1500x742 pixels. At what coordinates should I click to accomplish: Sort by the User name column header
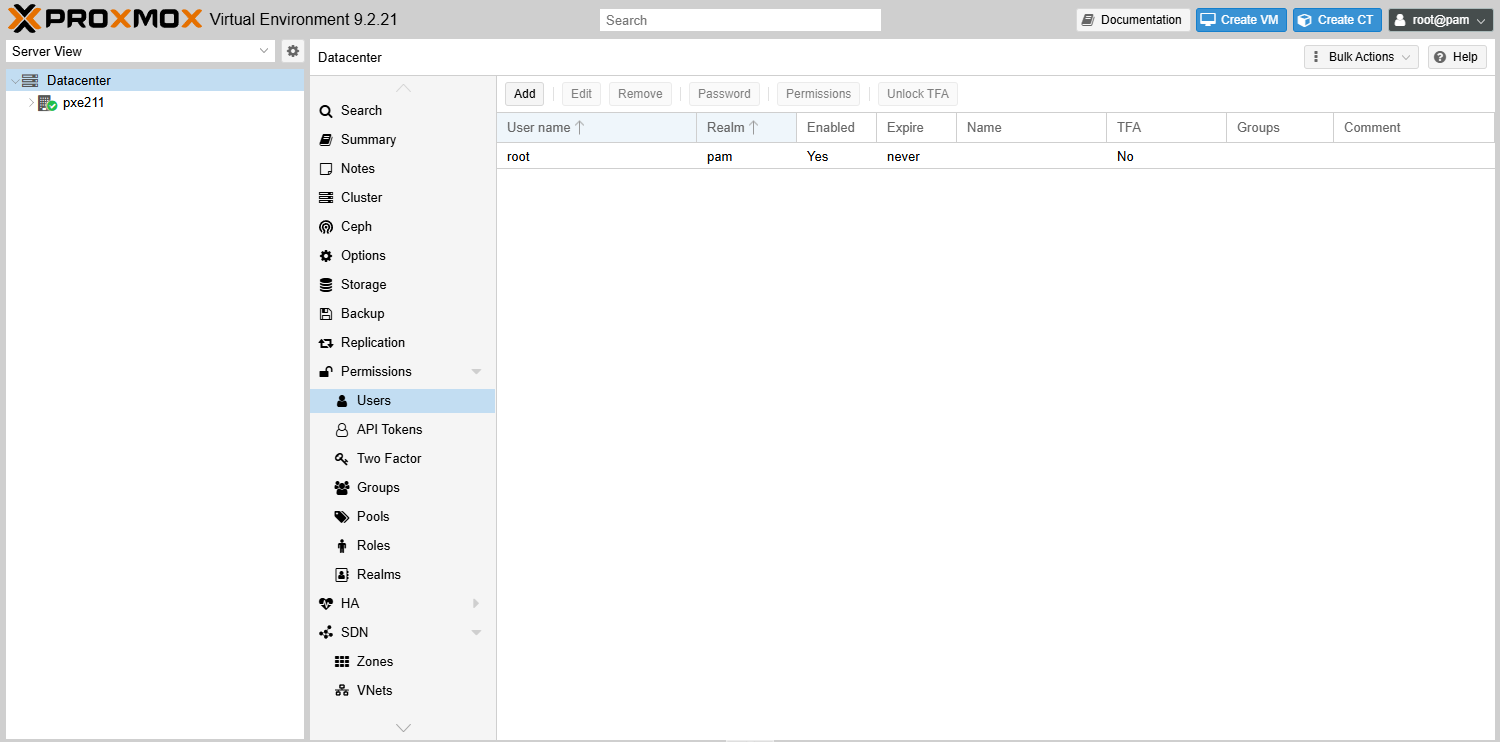pos(596,128)
